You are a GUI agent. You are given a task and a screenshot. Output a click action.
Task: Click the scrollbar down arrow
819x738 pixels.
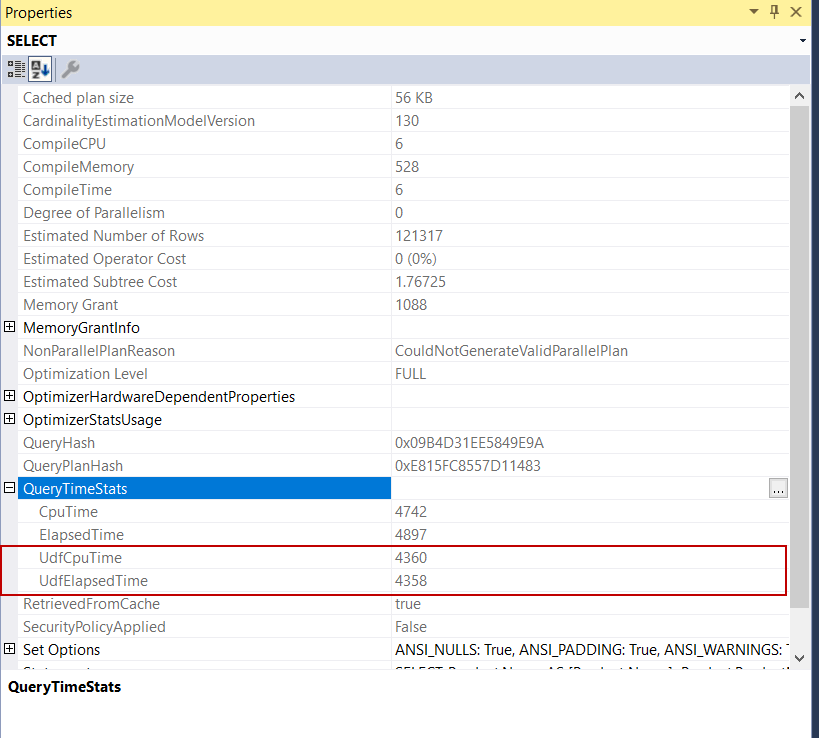(799, 659)
